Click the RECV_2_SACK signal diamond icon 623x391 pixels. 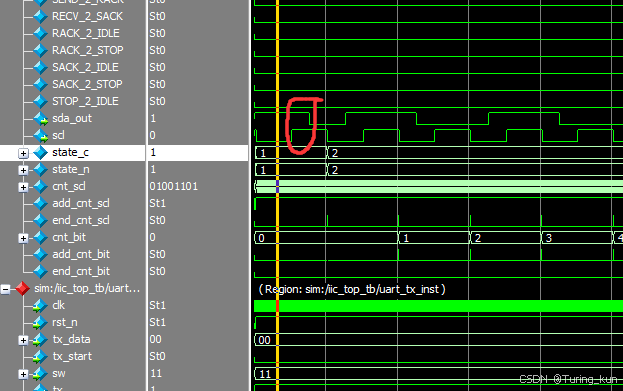(40, 16)
